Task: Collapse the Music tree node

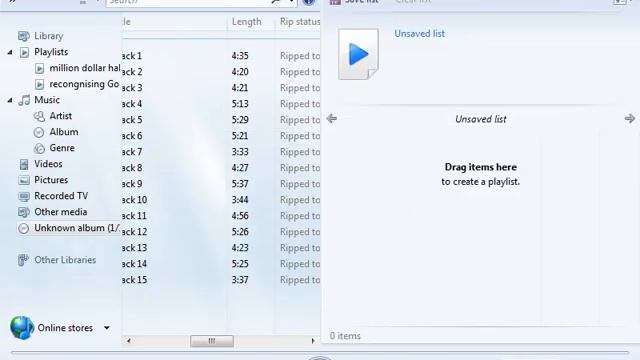Action: [10, 100]
